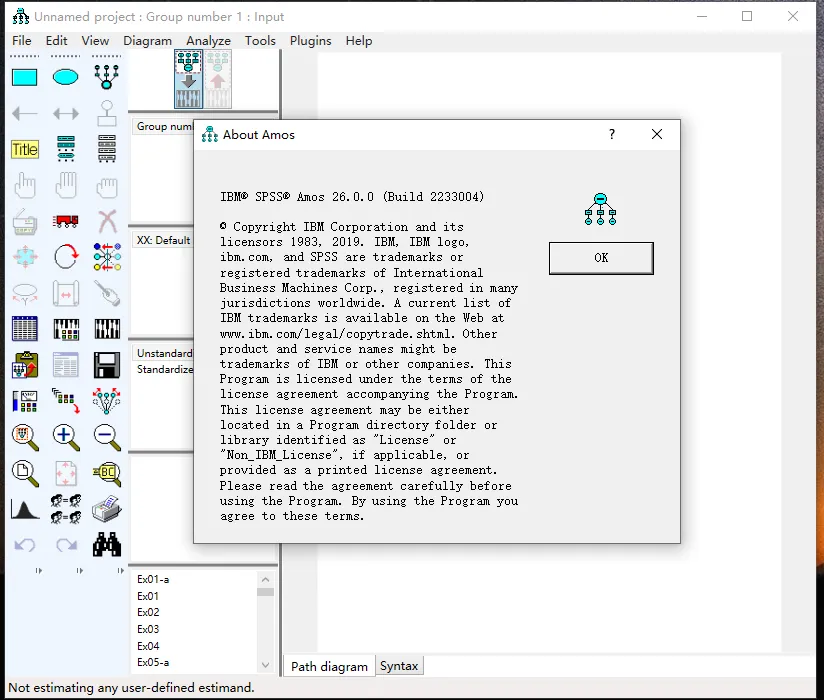824x700 pixels.
Task: Select the one-object-at-a-time hand tool
Action: pos(25,185)
